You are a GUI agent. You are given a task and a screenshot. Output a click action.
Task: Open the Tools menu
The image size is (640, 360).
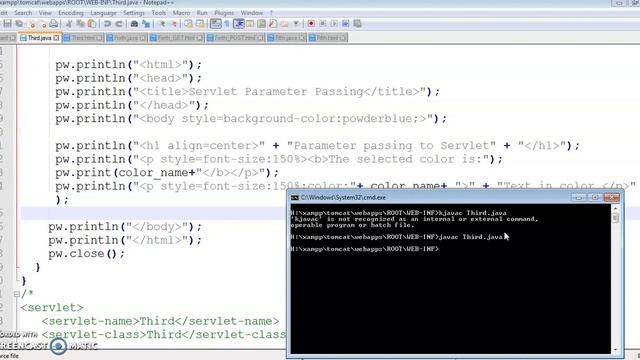tap(159, 13)
